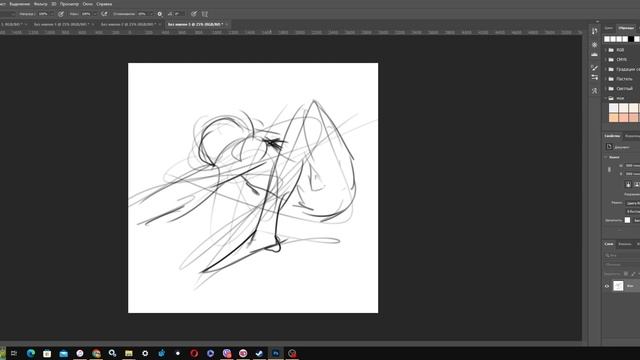Screen dimensions: 640x360
Task: Expand the Градации серого swatch folder
Action: click(606, 69)
